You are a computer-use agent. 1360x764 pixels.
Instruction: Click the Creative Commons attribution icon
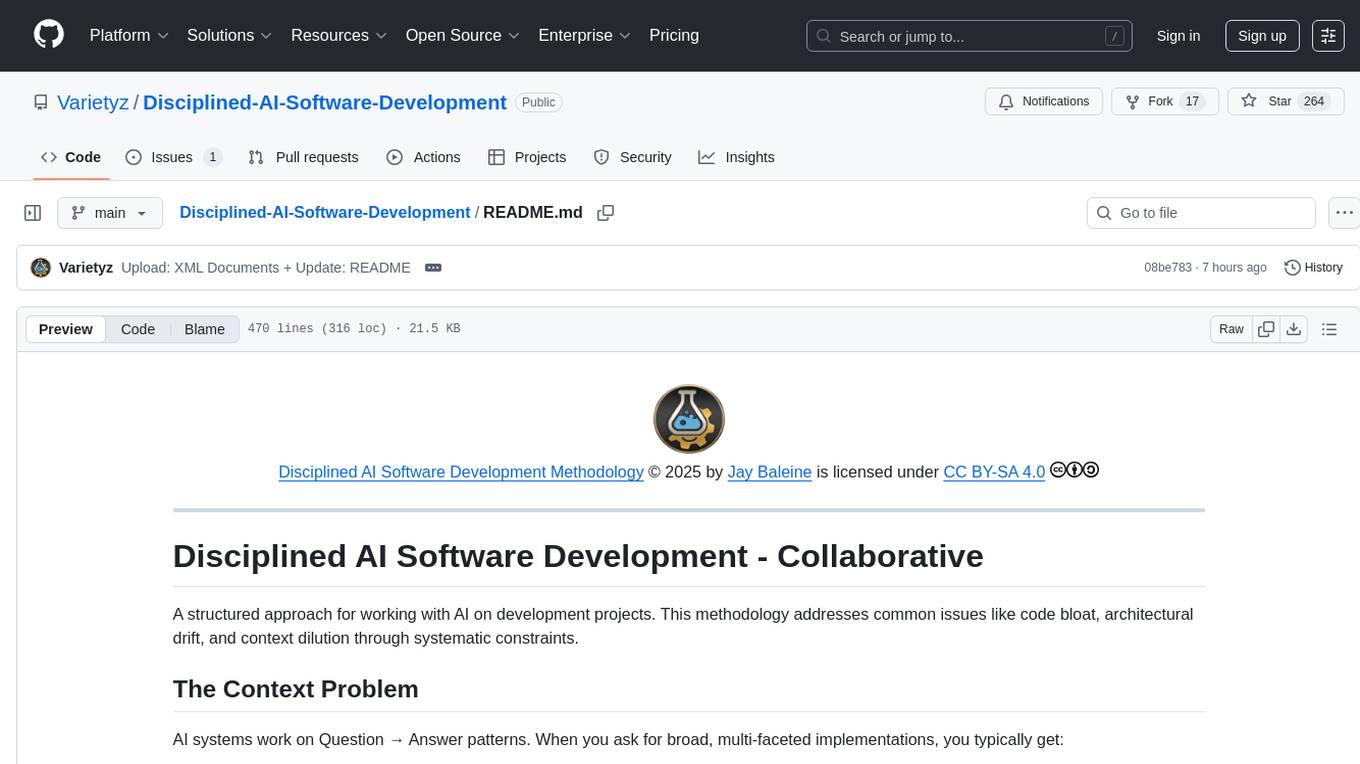1075,469
